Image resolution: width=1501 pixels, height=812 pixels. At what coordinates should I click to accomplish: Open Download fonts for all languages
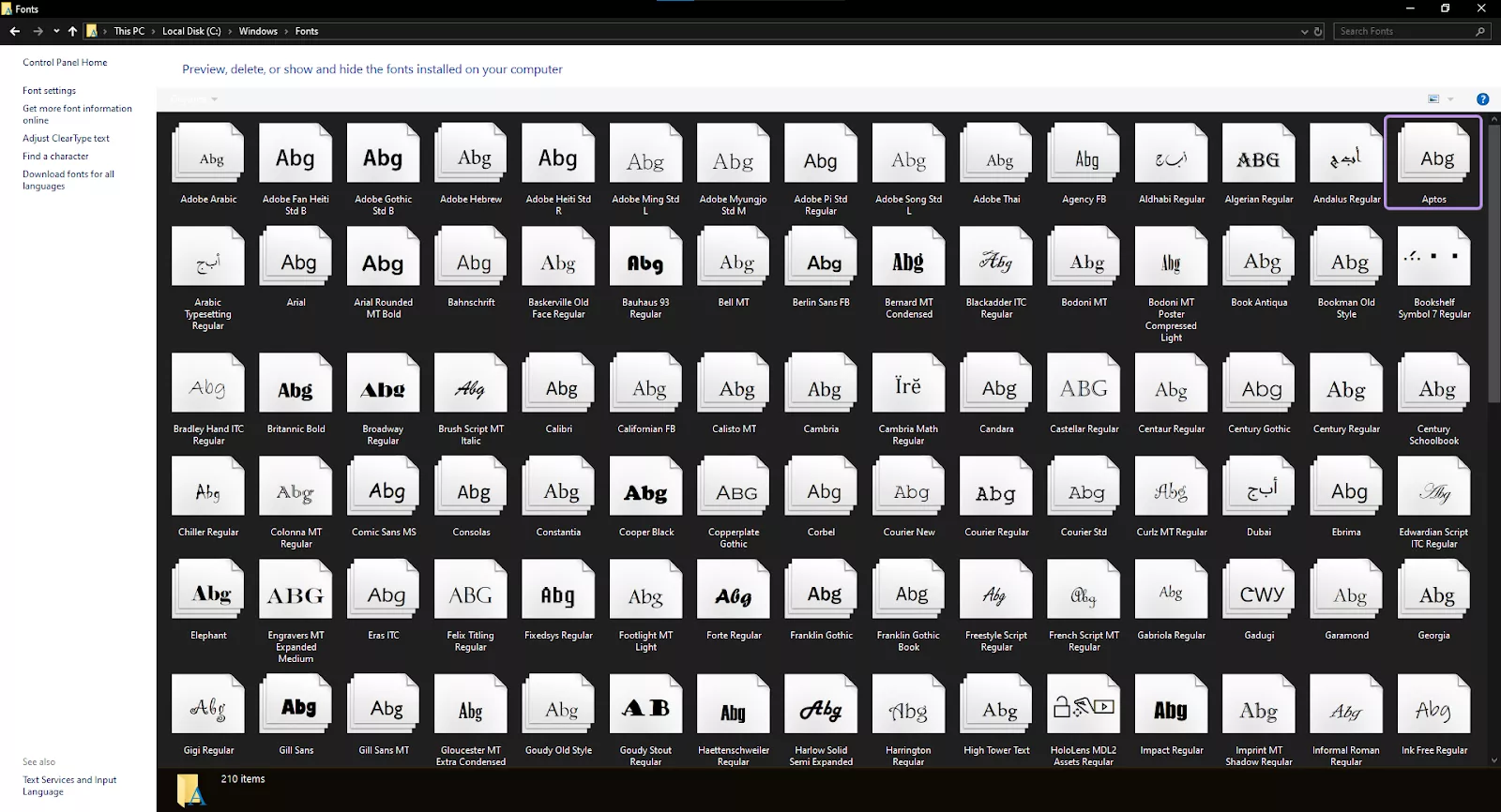68,180
